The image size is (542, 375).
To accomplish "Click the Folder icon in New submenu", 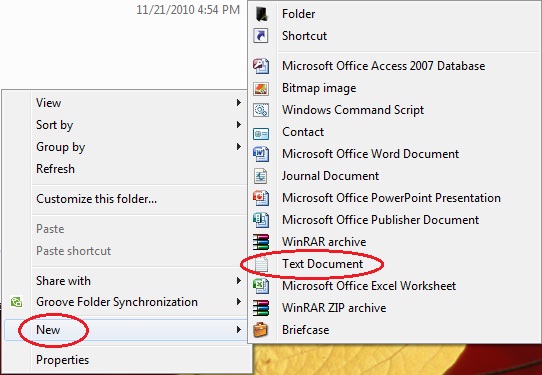I will pyautogui.click(x=261, y=14).
